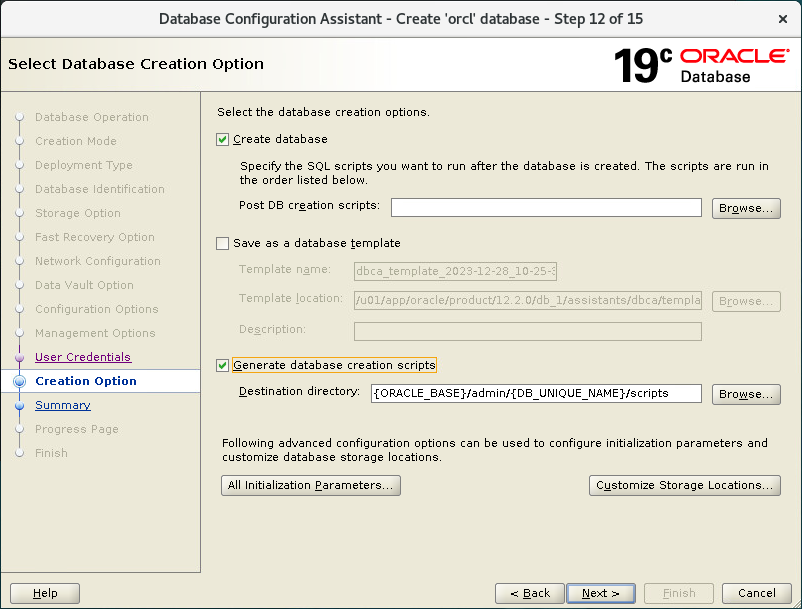Click the 'Database Identification' step text

click(x=100, y=189)
